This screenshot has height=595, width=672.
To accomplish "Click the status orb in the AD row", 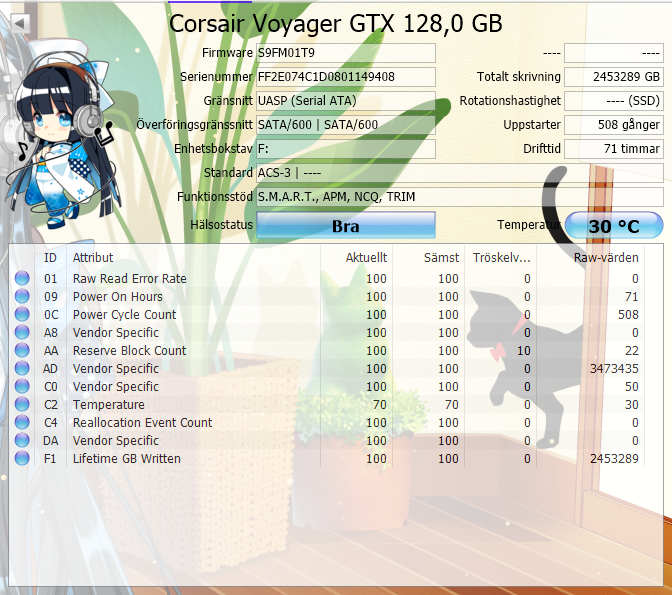I will click(22, 368).
